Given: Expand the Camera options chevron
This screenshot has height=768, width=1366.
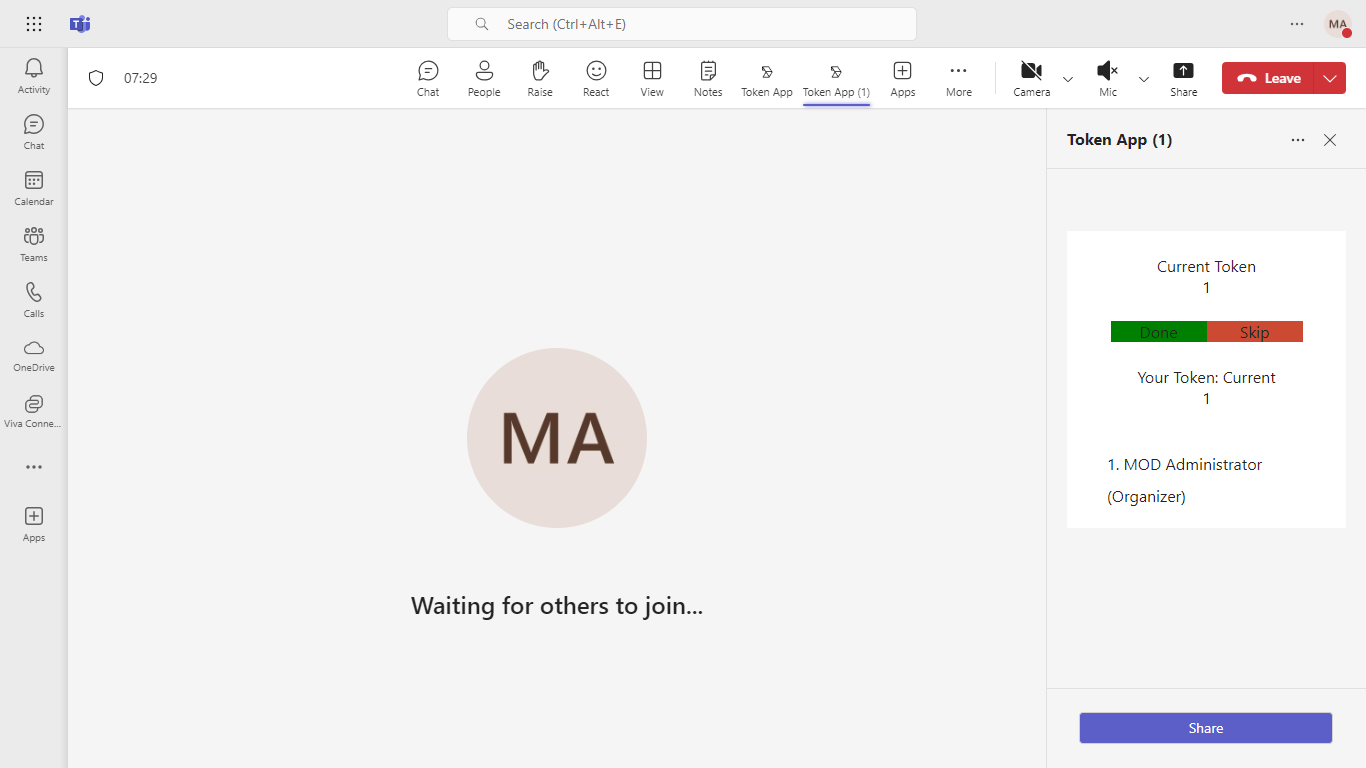Looking at the screenshot, I should (1068, 79).
